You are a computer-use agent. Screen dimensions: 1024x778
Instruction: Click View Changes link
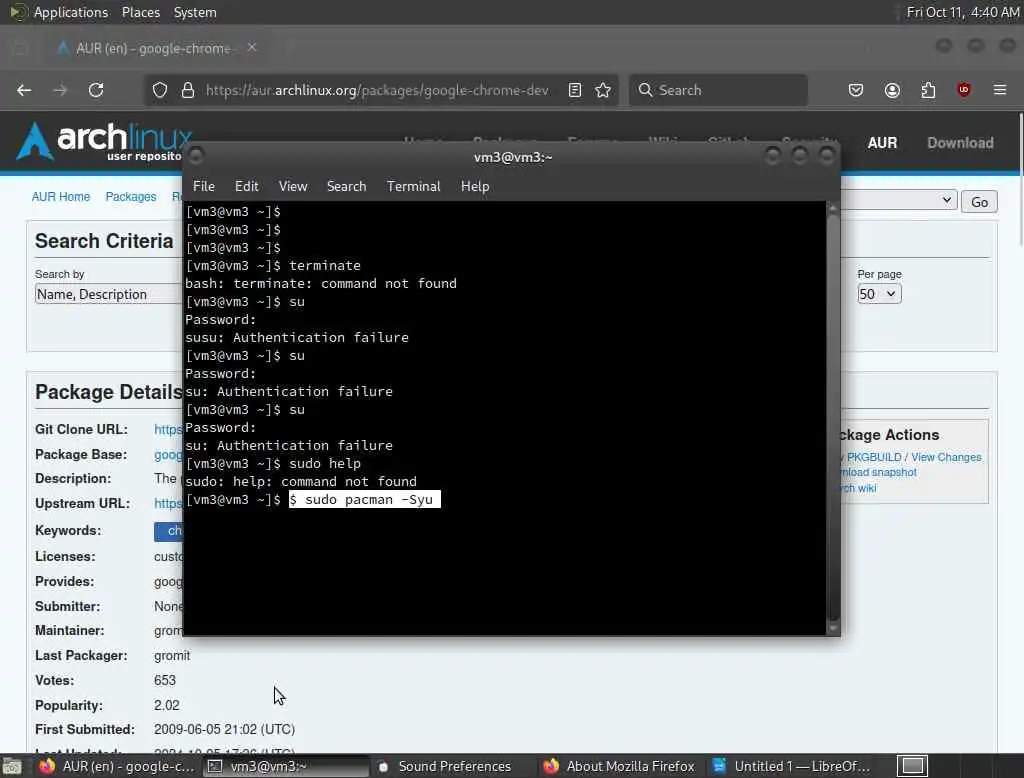pos(946,457)
